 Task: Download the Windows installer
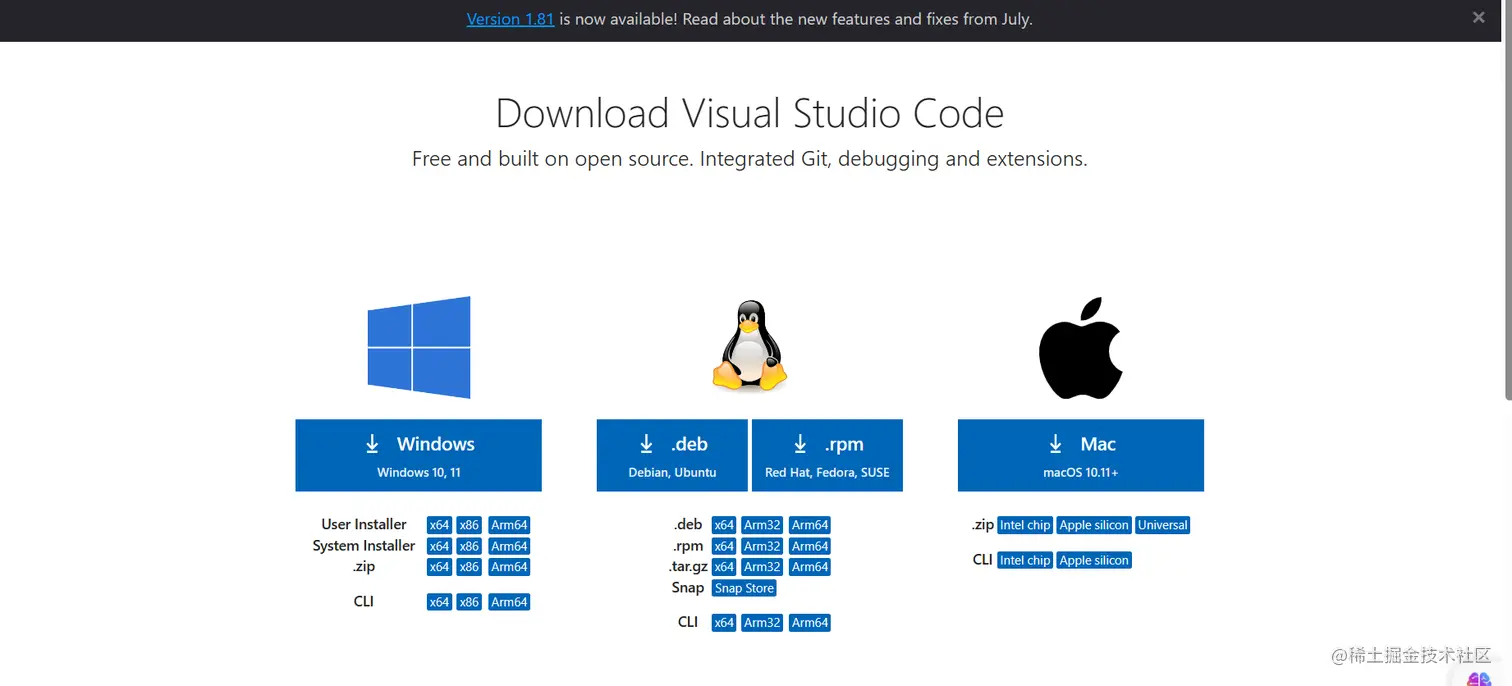click(x=418, y=455)
